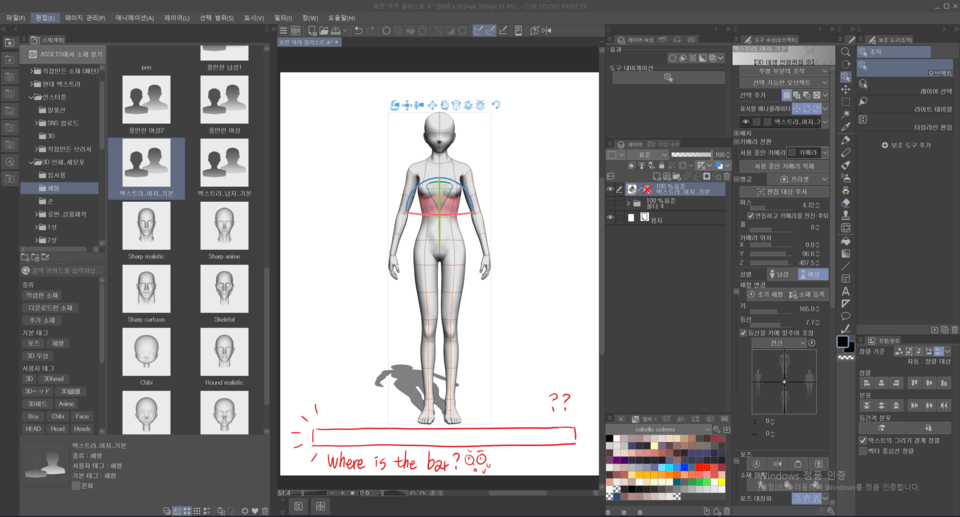
Task: Select the Text tool letter A
Action: tap(846, 291)
